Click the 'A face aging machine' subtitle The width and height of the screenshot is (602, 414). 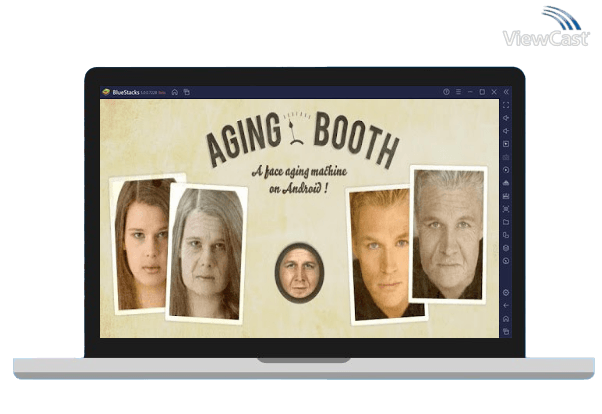point(299,171)
